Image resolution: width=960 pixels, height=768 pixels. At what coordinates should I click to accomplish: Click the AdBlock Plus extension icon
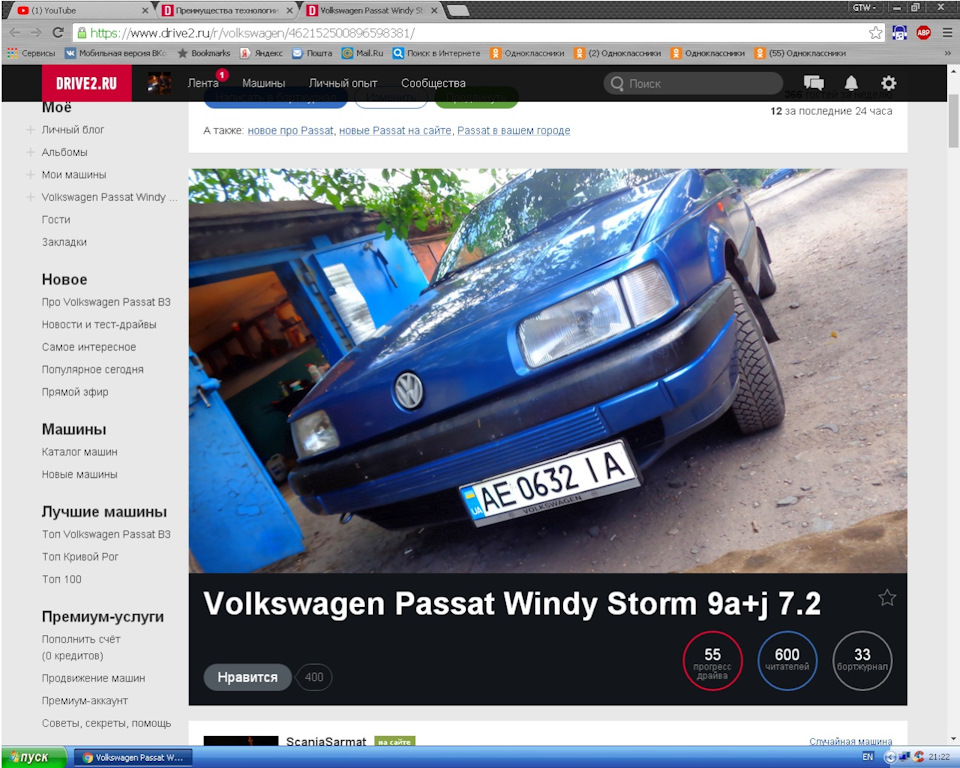click(923, 33)
